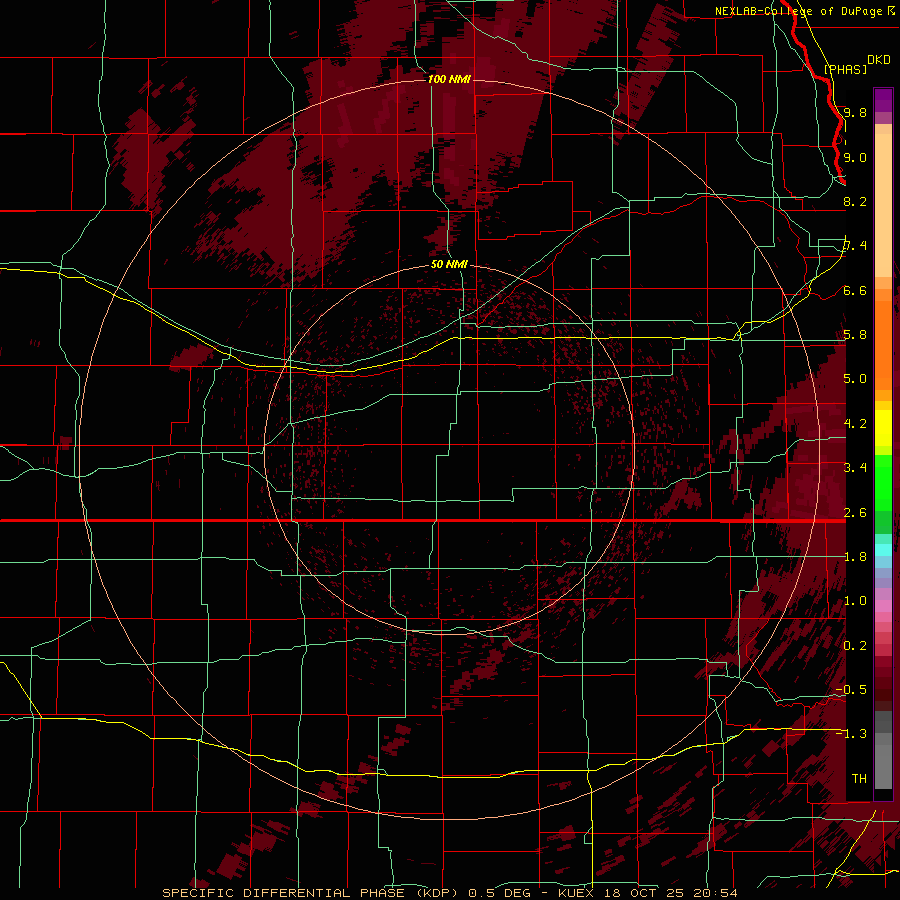Click the -1.3 value on the color scale
This screenshot has height=900, width=900.
[851, 734]
